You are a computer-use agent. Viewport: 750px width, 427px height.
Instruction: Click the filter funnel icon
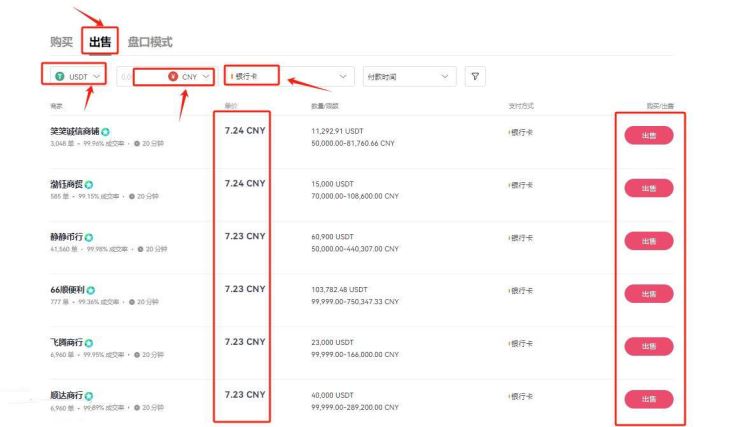[475, 77]
